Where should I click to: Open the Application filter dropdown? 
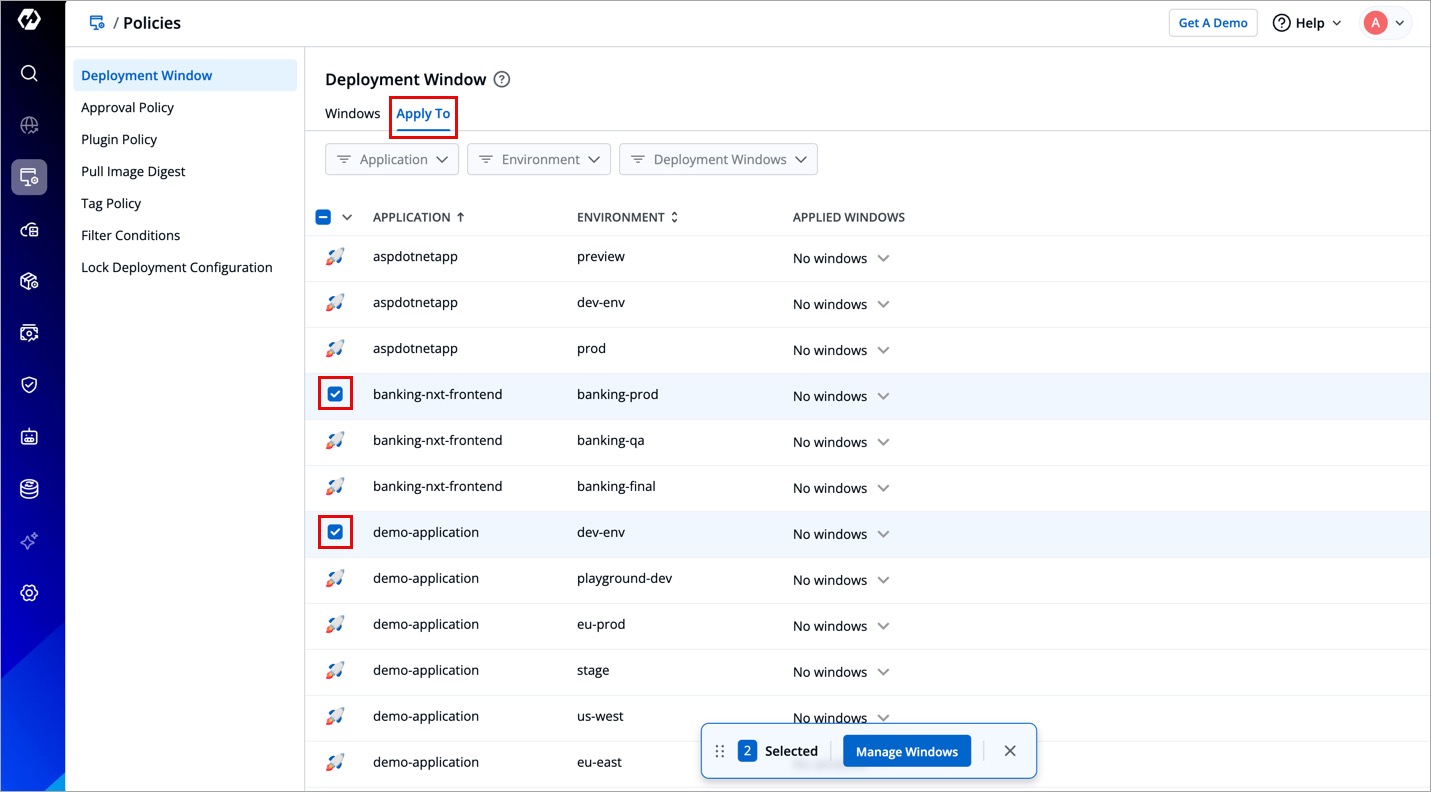(x=392, y=160)
